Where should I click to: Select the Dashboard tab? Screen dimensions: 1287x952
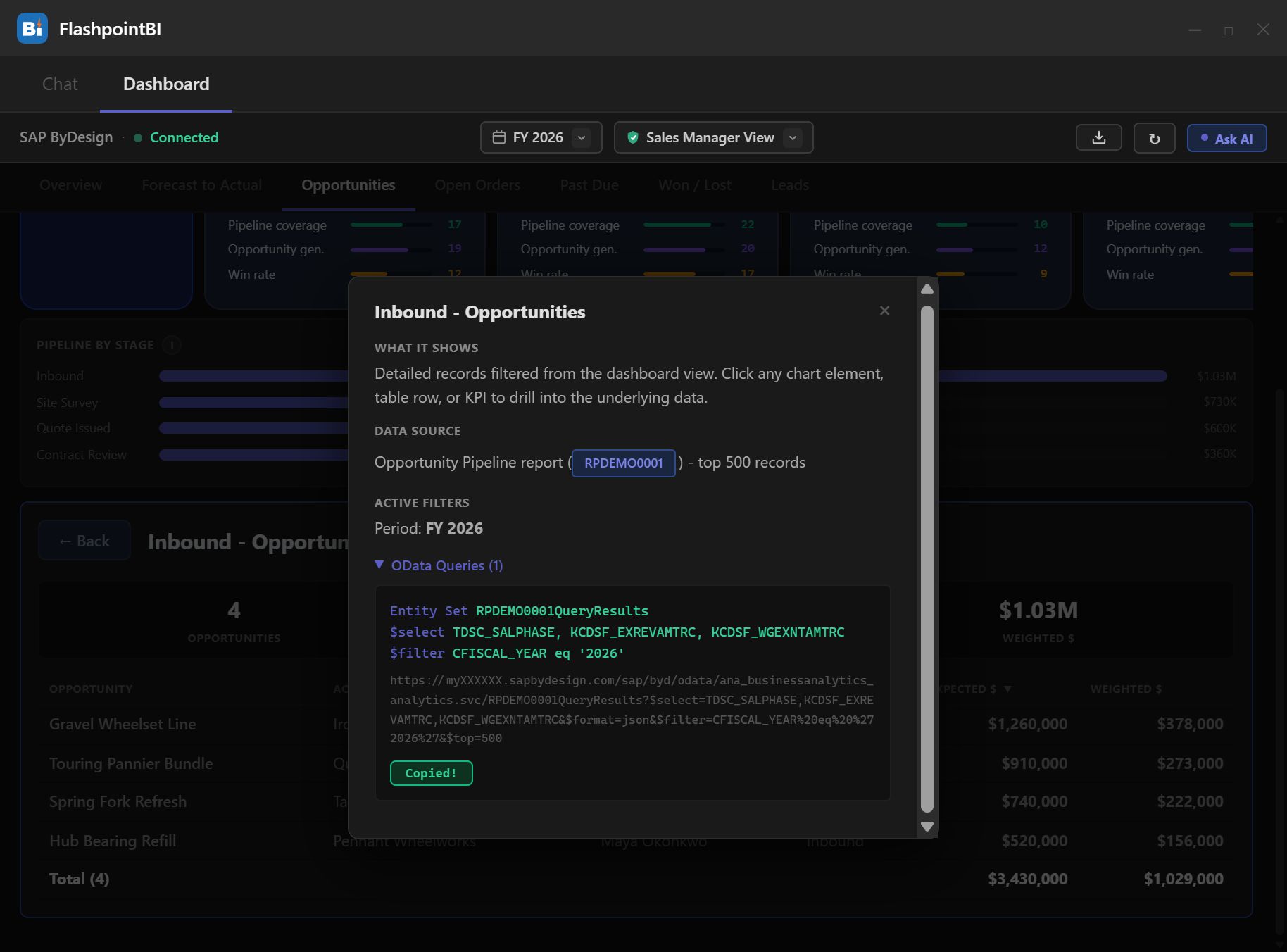pos(166,84)
